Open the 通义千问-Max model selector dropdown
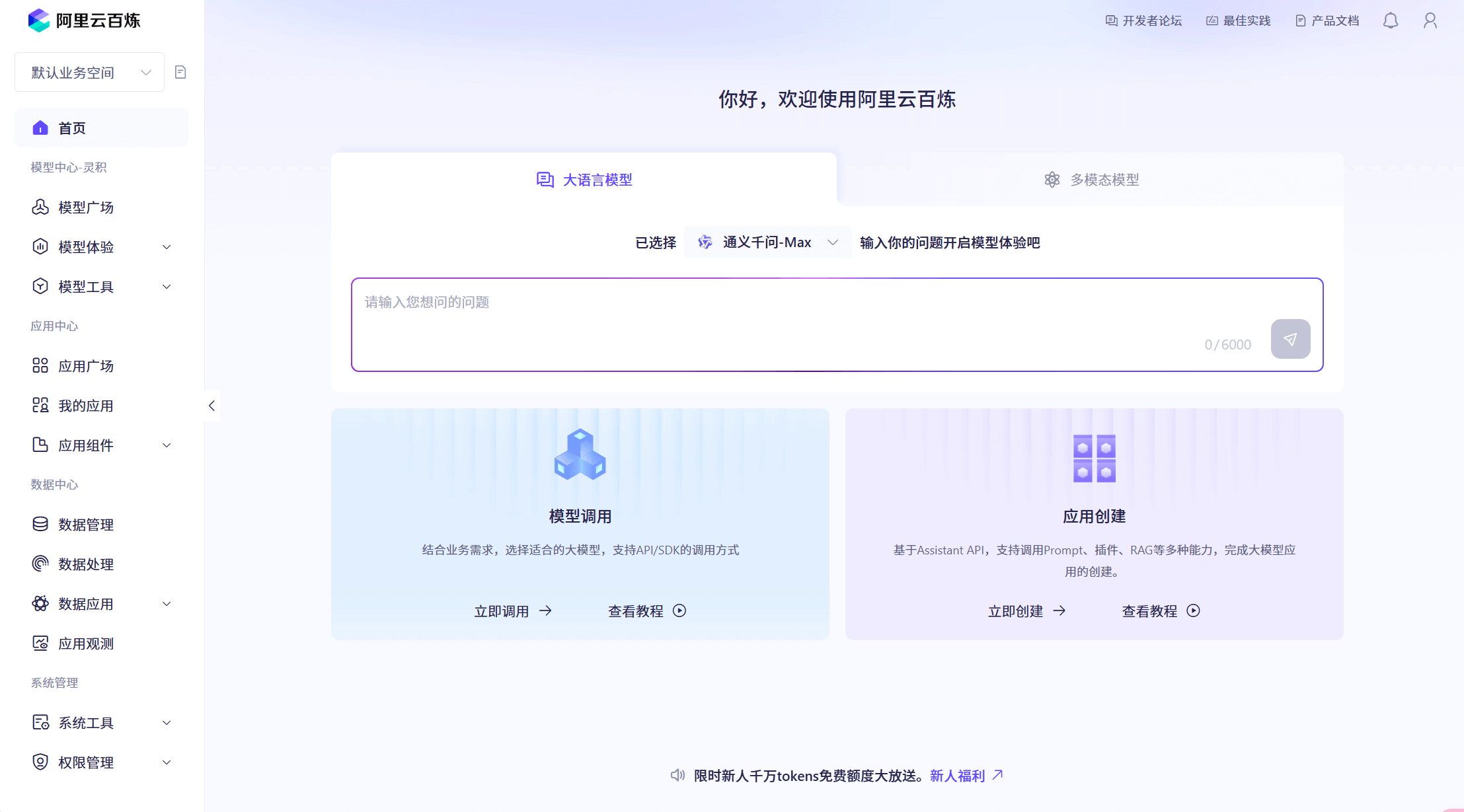1464x812 pixels. tap(767, 242)
